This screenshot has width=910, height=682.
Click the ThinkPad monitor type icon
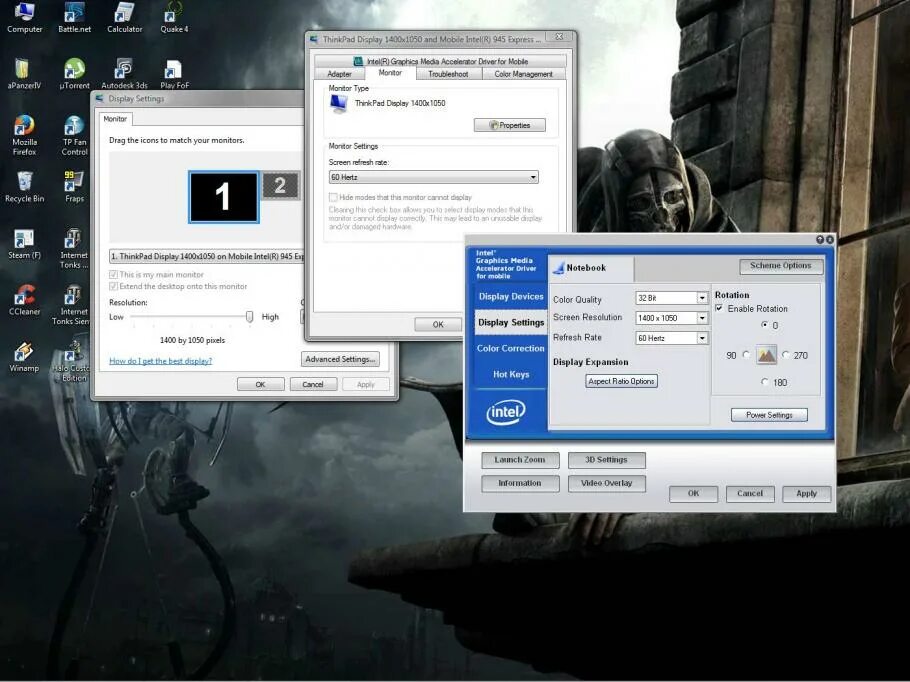coord(338,103)
